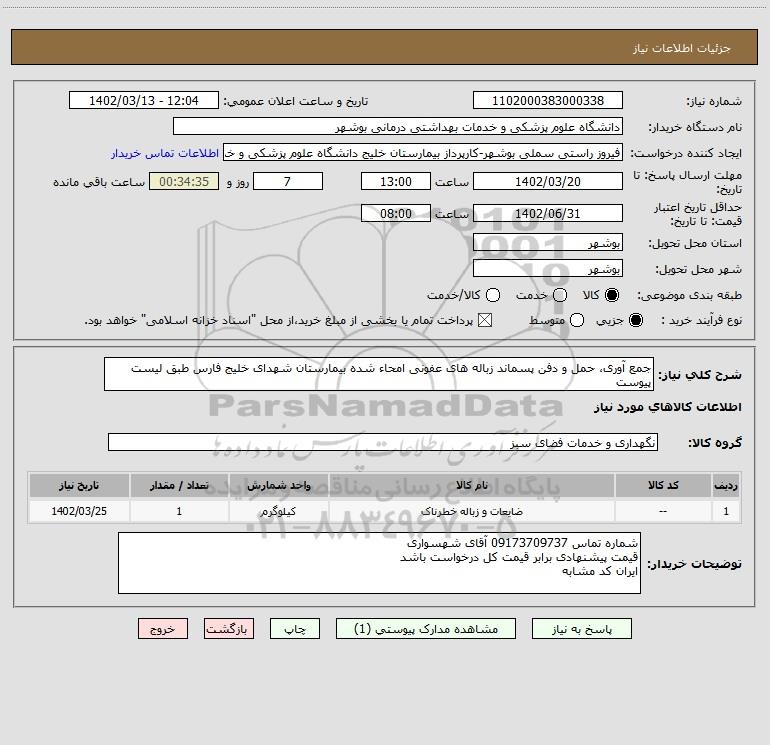This screenshot has height=745, width=770.
Task: Click the استان محل تحویل field بوشهر
Action: (548, 242)
